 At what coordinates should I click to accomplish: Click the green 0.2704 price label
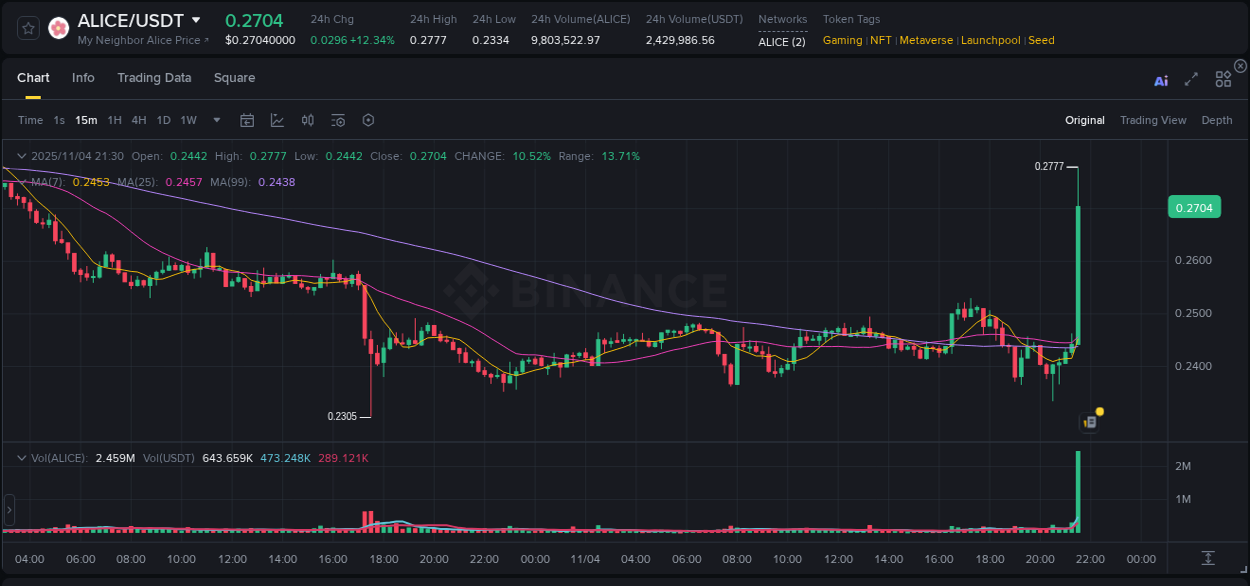point(1194,206)
